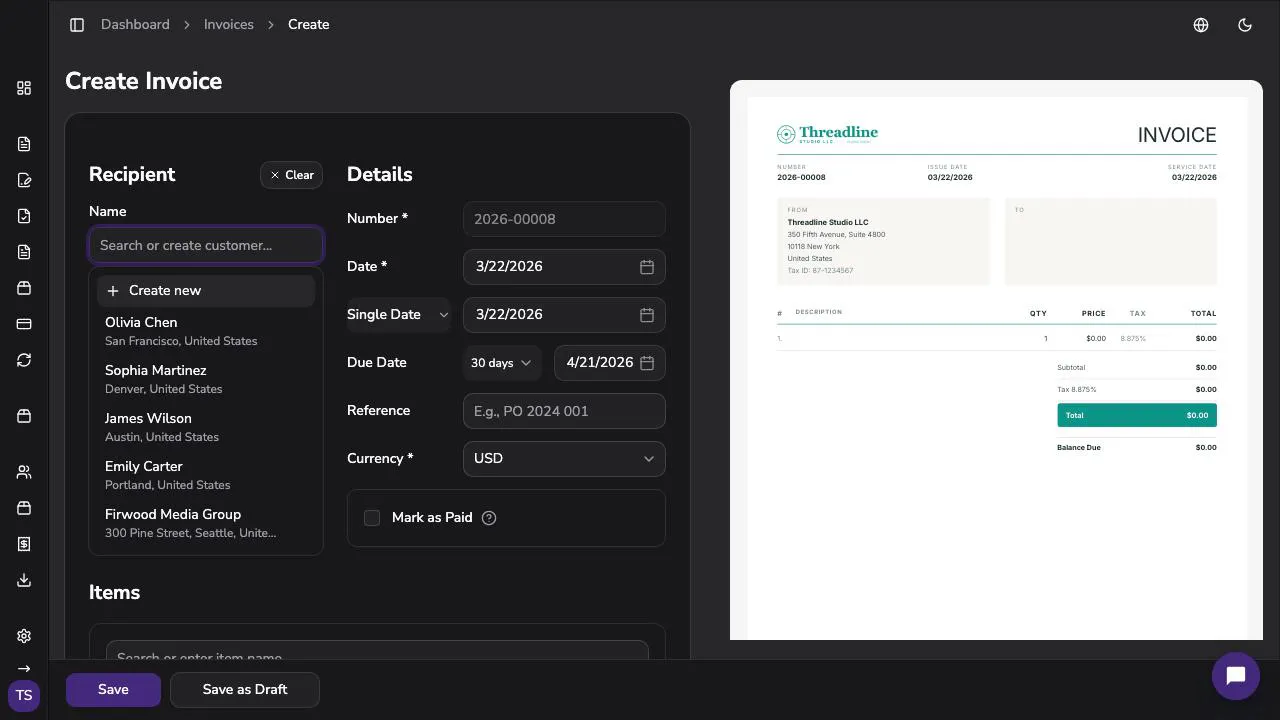Image resolution: width=1280 pixels, height=720 pixels.
Task: Choose James Wilson from customer list
Action: pyautogui.click(x=206, y=427)
